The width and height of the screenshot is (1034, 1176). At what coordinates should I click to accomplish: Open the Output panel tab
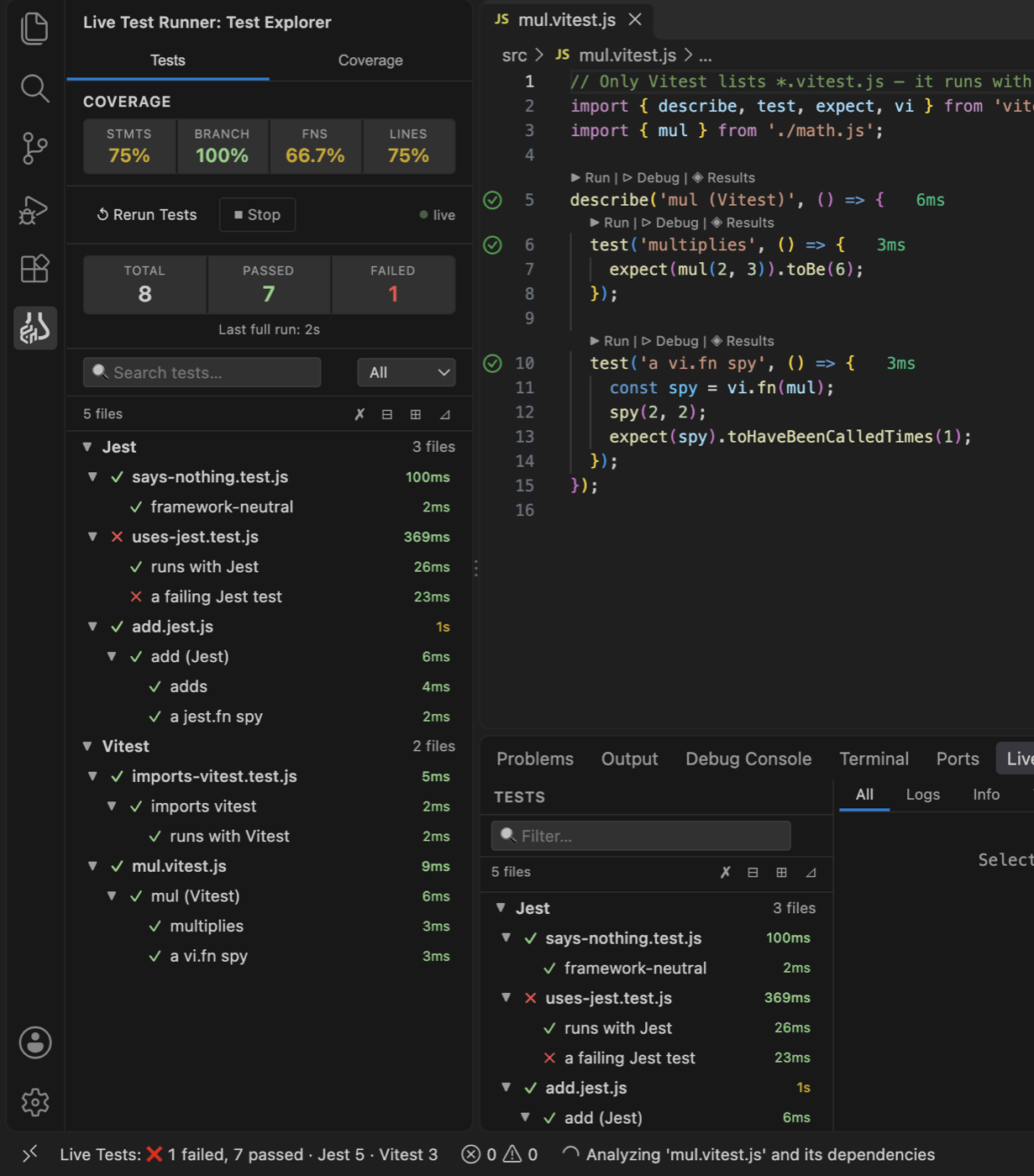630,759
